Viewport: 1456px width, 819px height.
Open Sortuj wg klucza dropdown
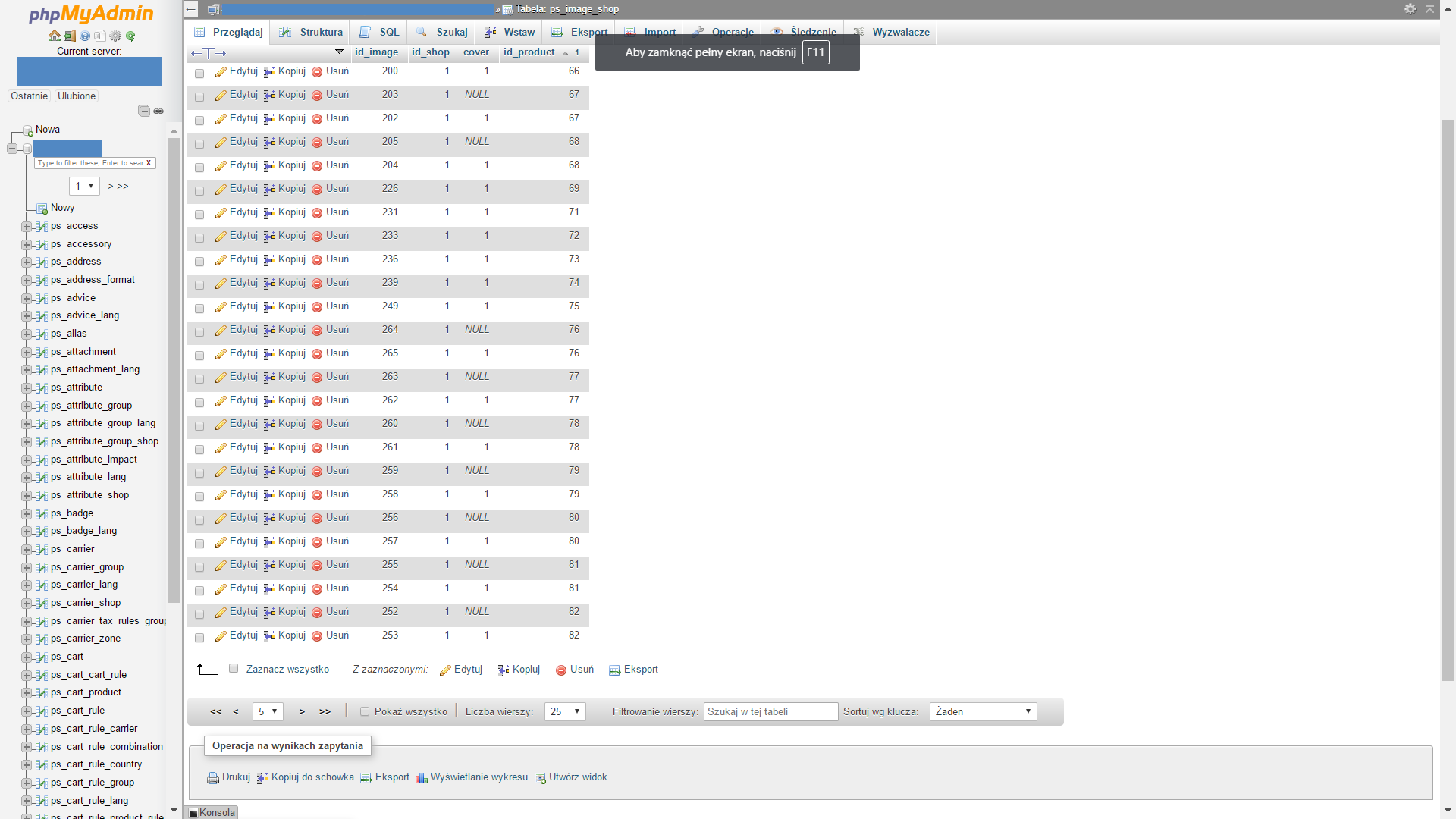983,711
